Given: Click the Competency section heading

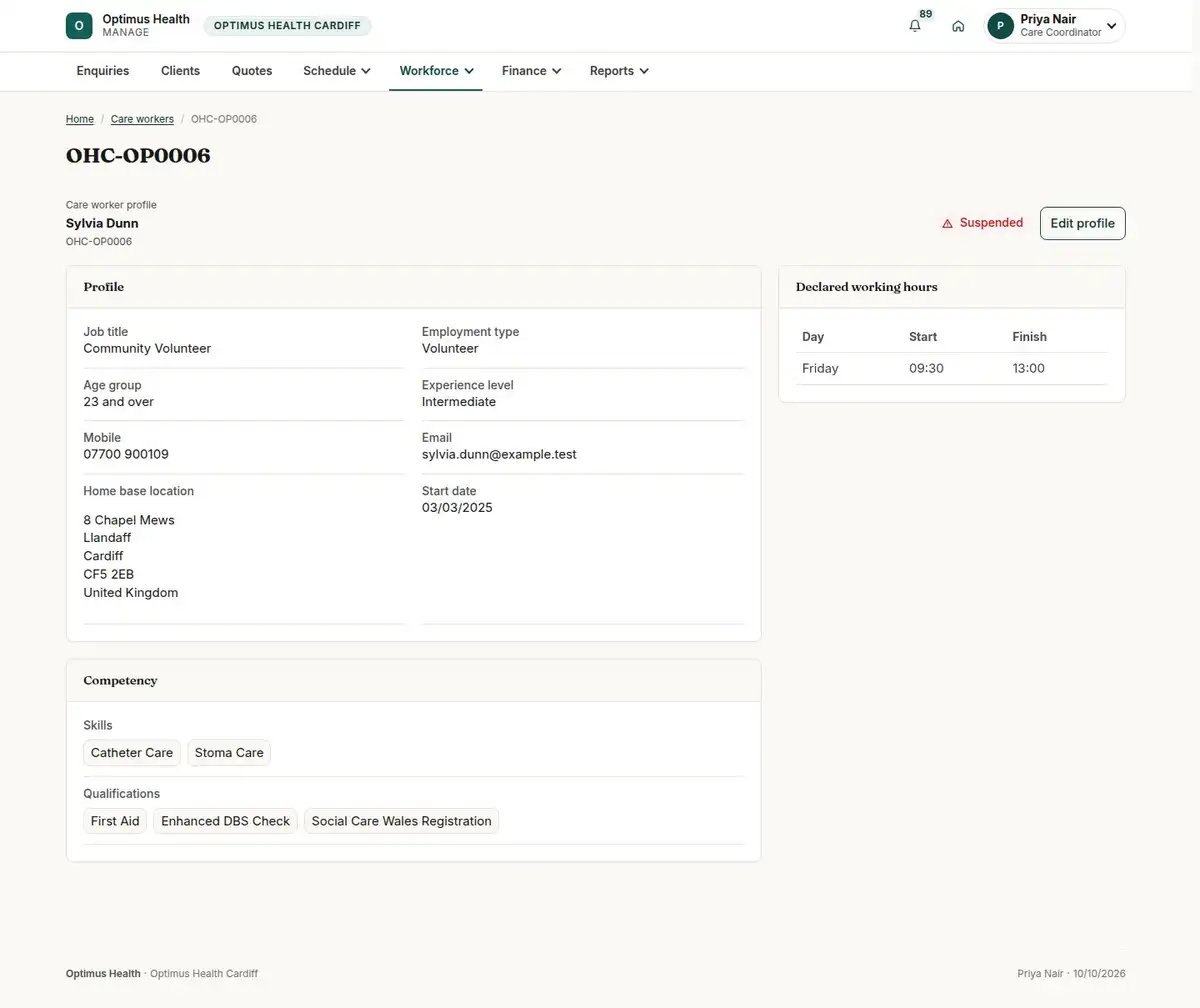Looking at the screenshot, I should [120, 680].
